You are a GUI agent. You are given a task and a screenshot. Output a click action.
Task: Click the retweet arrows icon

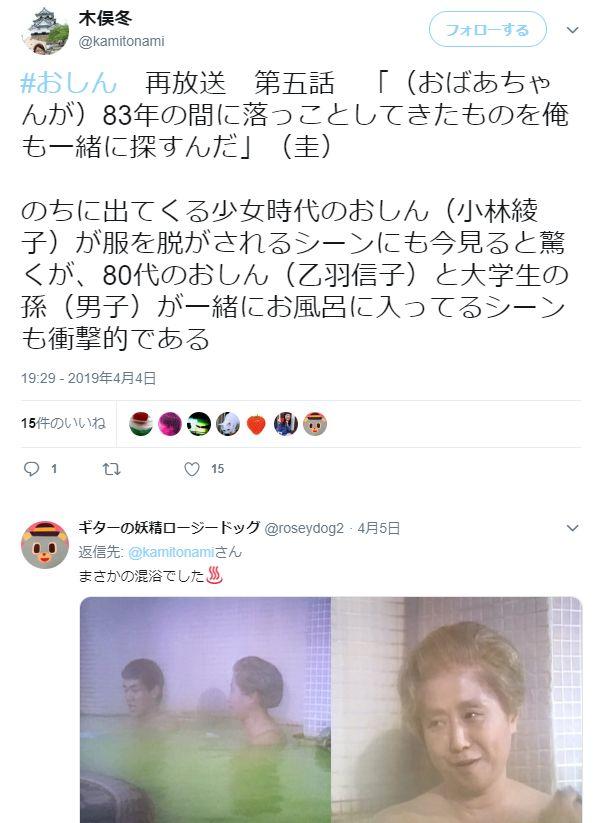(111, 469)
